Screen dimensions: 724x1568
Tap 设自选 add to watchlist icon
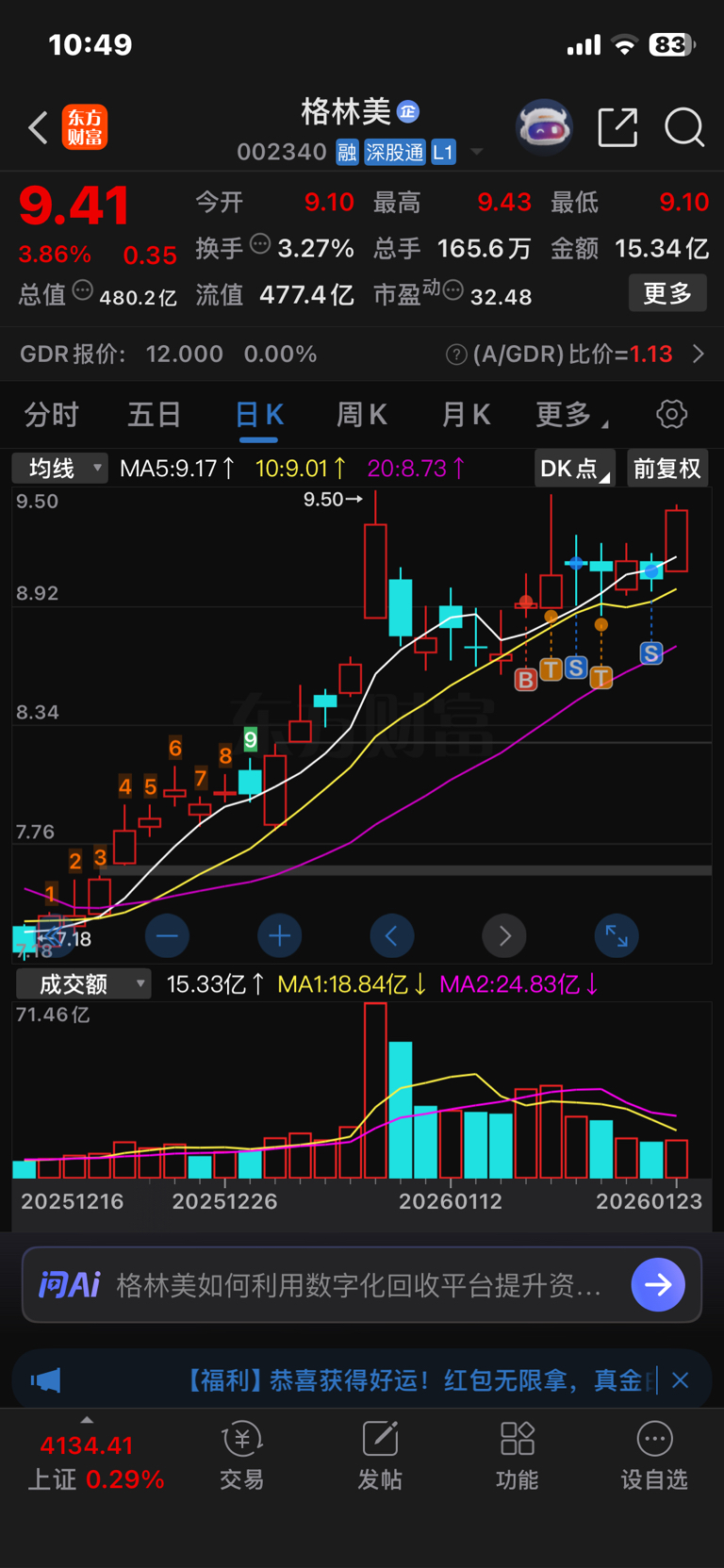[x=654, y=1456]
